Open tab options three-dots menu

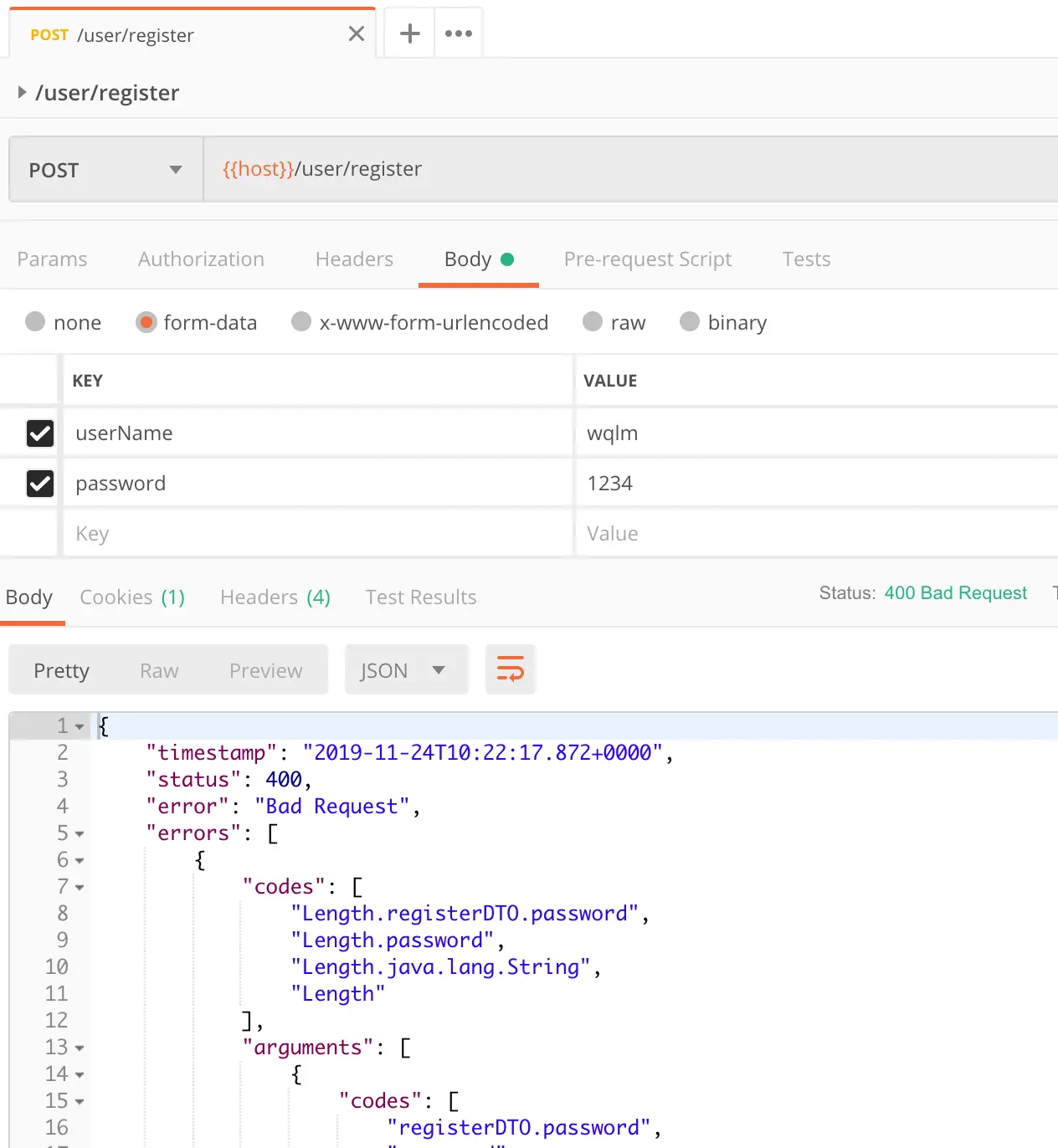tap(458, 34)
